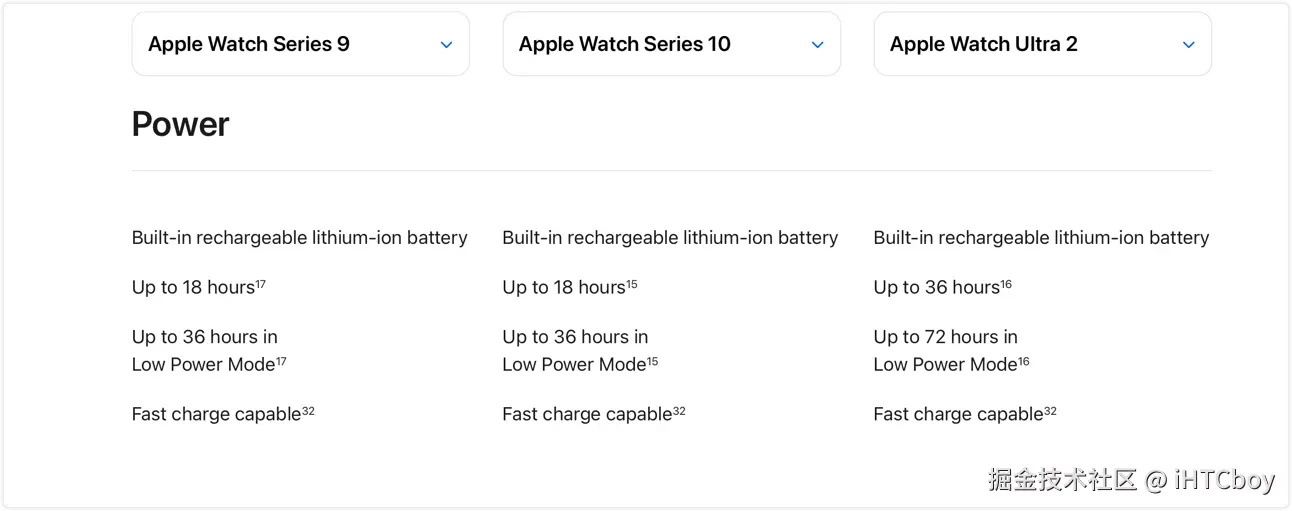Screen dimensions: 1292x511
Task: Click the chevron arrow beside Ultra 2
Action: [x=1188, y=45]
